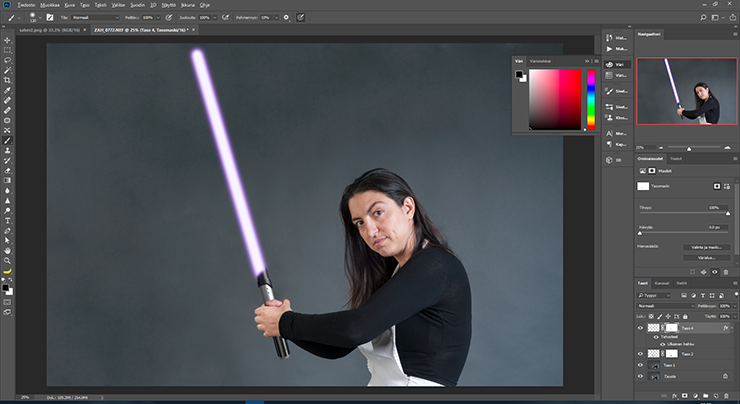740x404 pixels.
Task: Click the layer filter search icon in Tasot panel
Action: pyautogui.click(x=641, y=295)
